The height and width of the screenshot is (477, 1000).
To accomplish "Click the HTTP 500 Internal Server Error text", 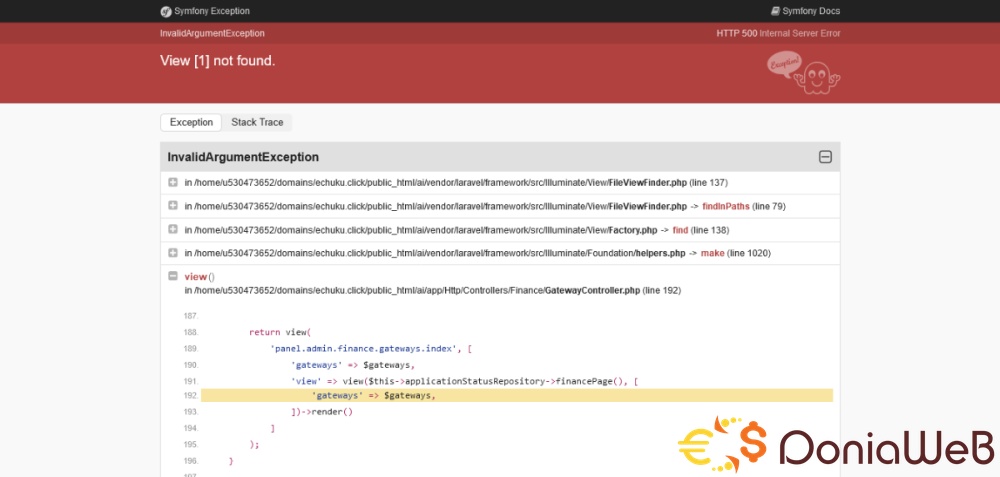I will click(x=778, y=34).
